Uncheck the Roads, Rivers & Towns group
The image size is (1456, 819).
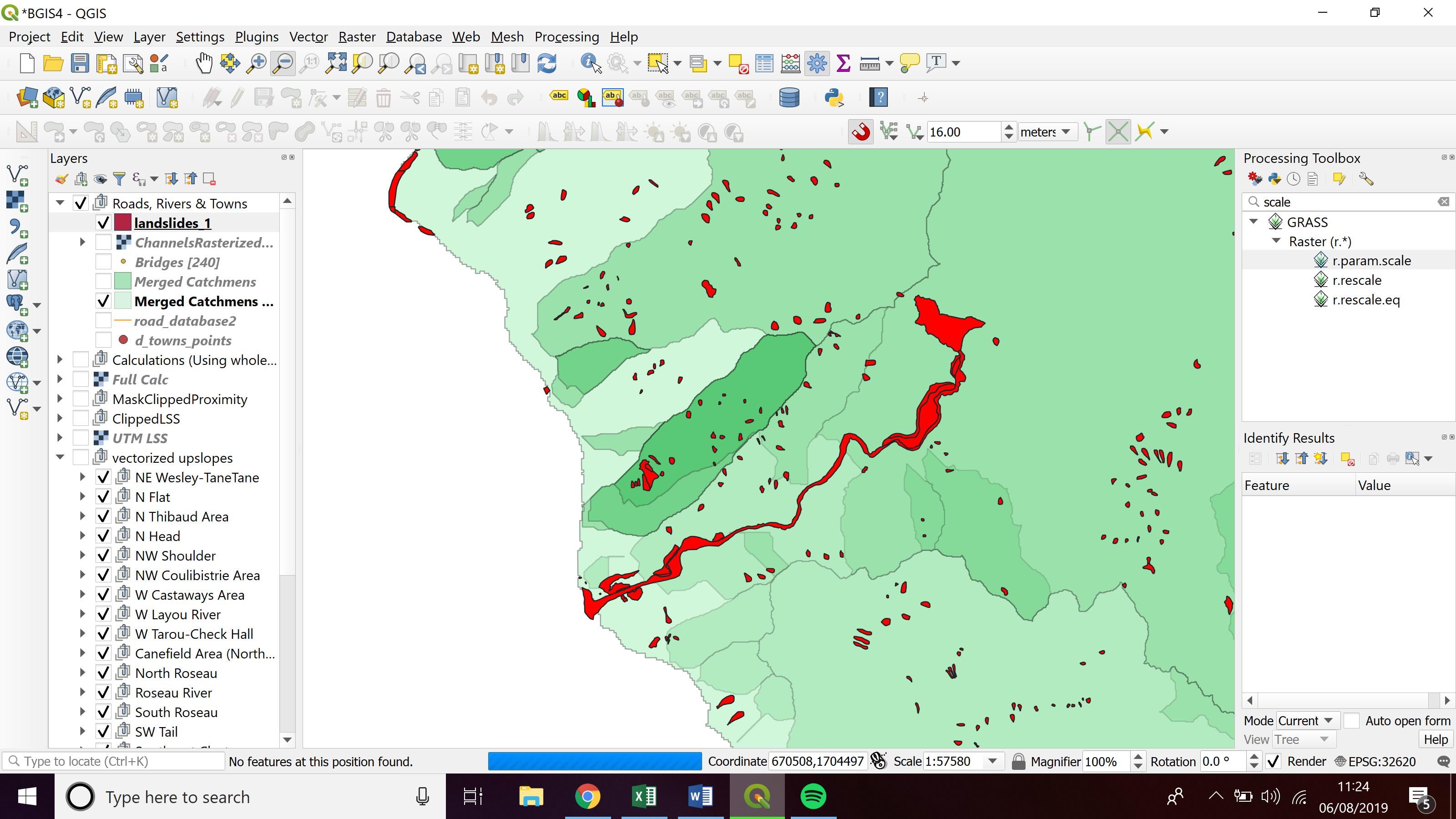tap(81, 203)
